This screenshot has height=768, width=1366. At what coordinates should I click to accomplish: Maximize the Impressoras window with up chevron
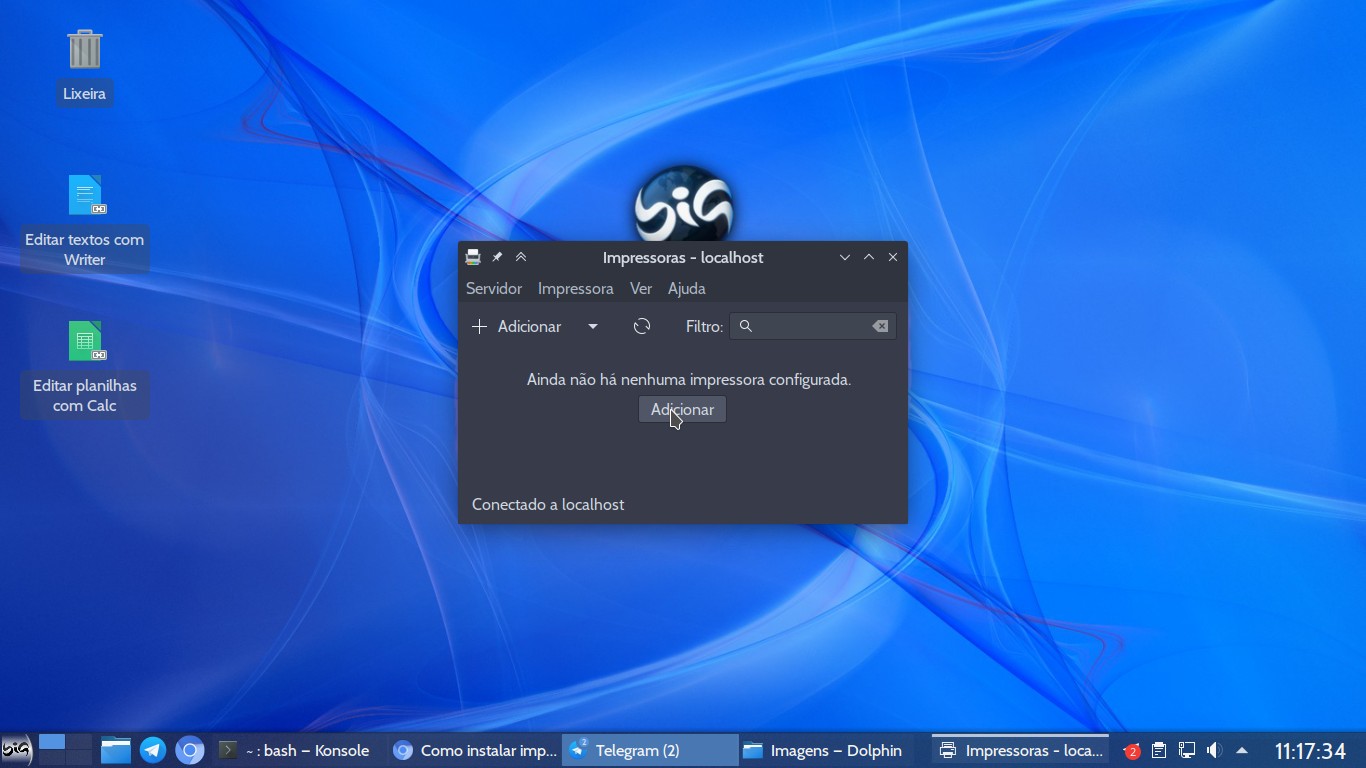869,257
